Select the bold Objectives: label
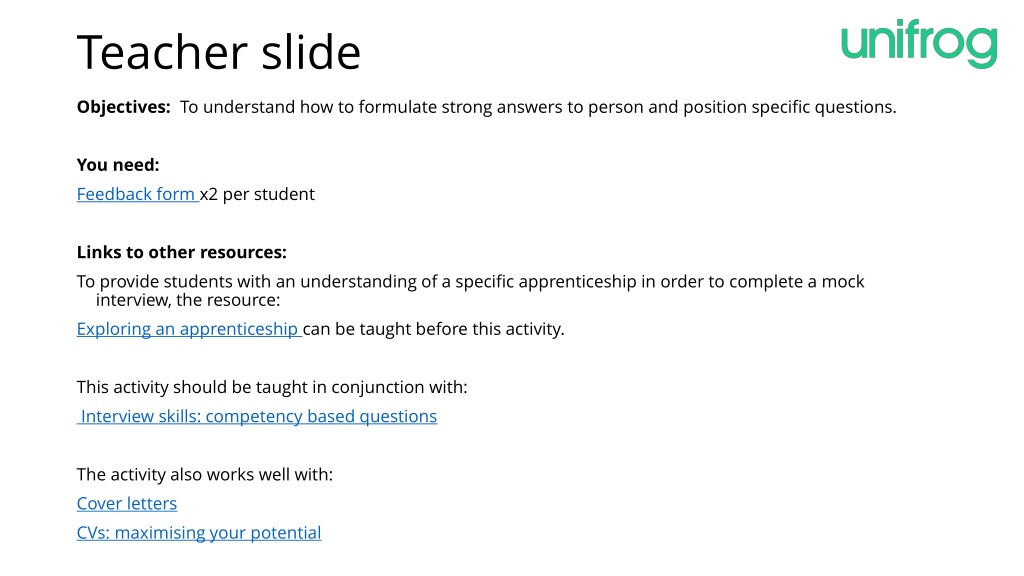Viewport: 1024px width, 576px height. [123, 107]
